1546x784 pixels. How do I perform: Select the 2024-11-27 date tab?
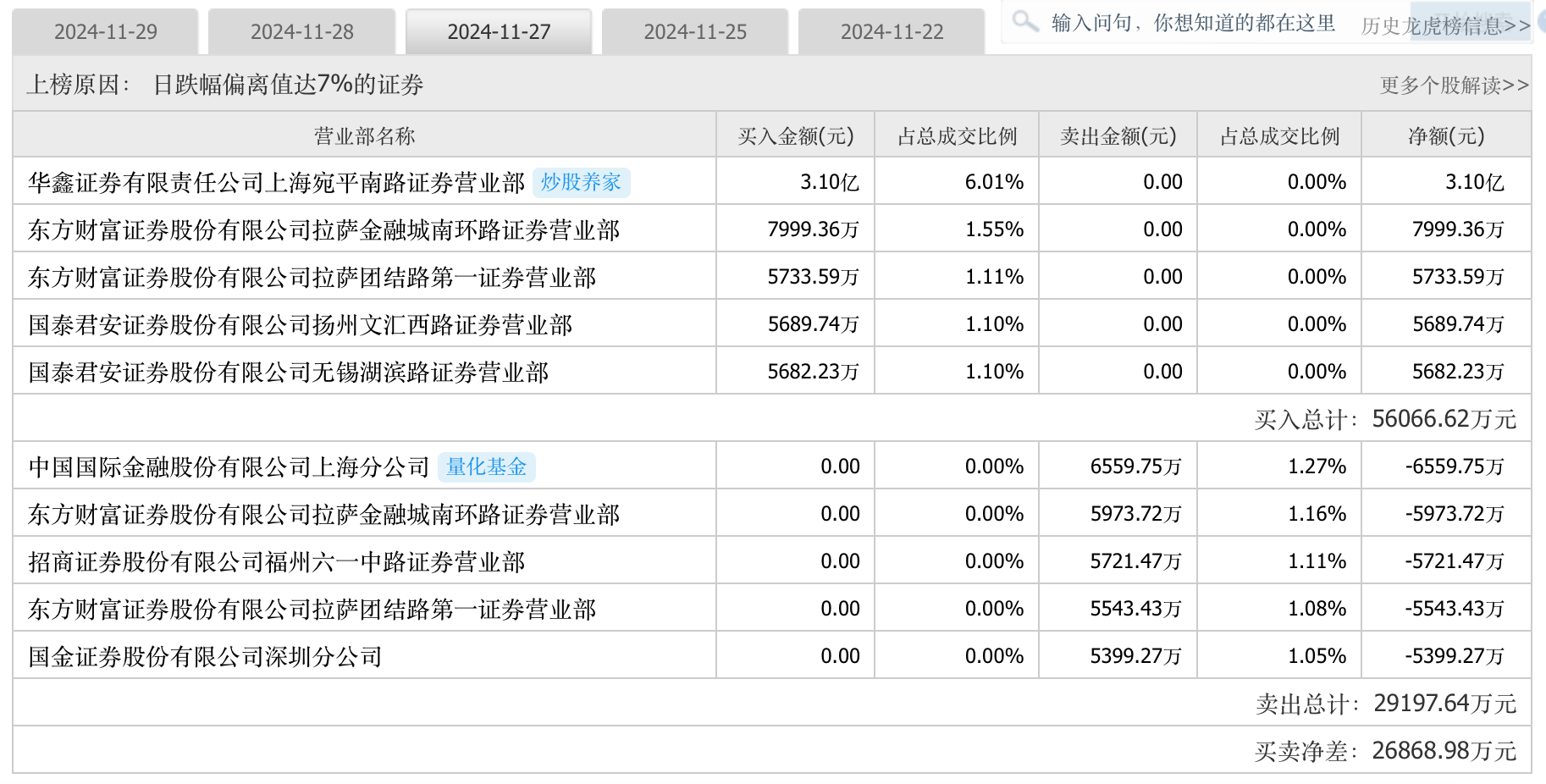499,32
